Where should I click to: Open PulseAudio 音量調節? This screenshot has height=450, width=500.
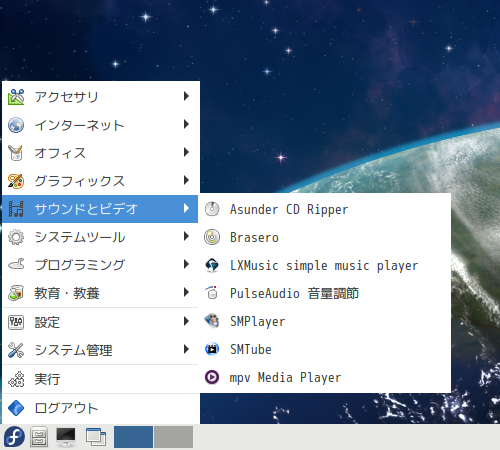tap(325, 293)
